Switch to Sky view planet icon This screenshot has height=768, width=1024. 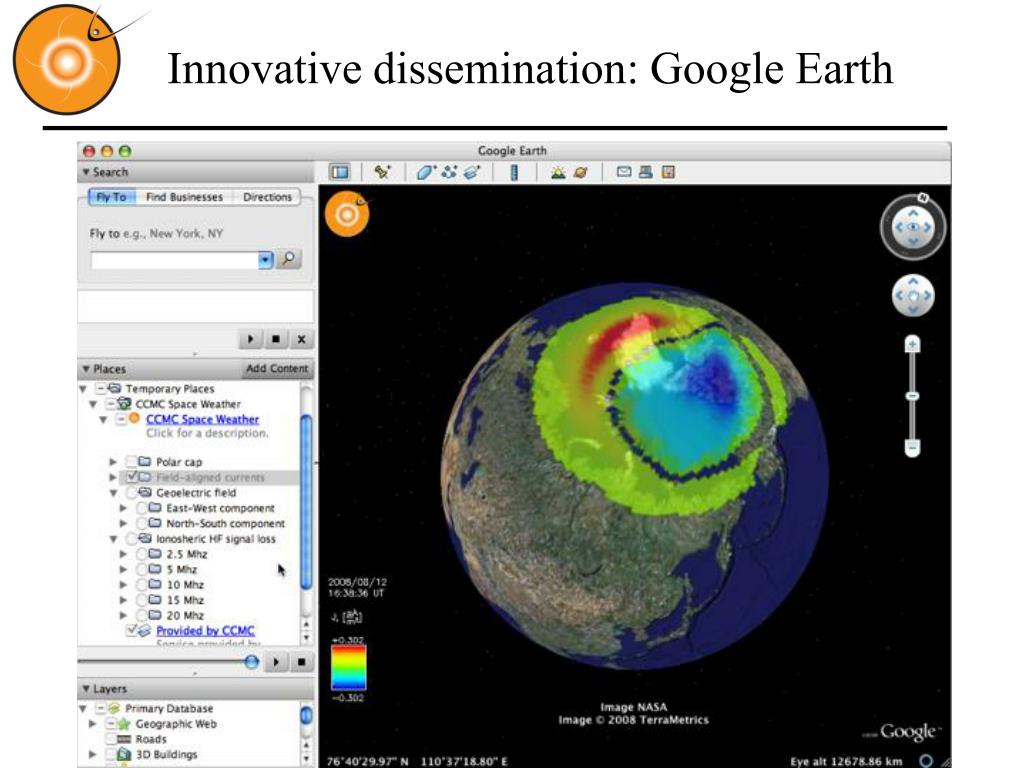click(x=580, y=172)
